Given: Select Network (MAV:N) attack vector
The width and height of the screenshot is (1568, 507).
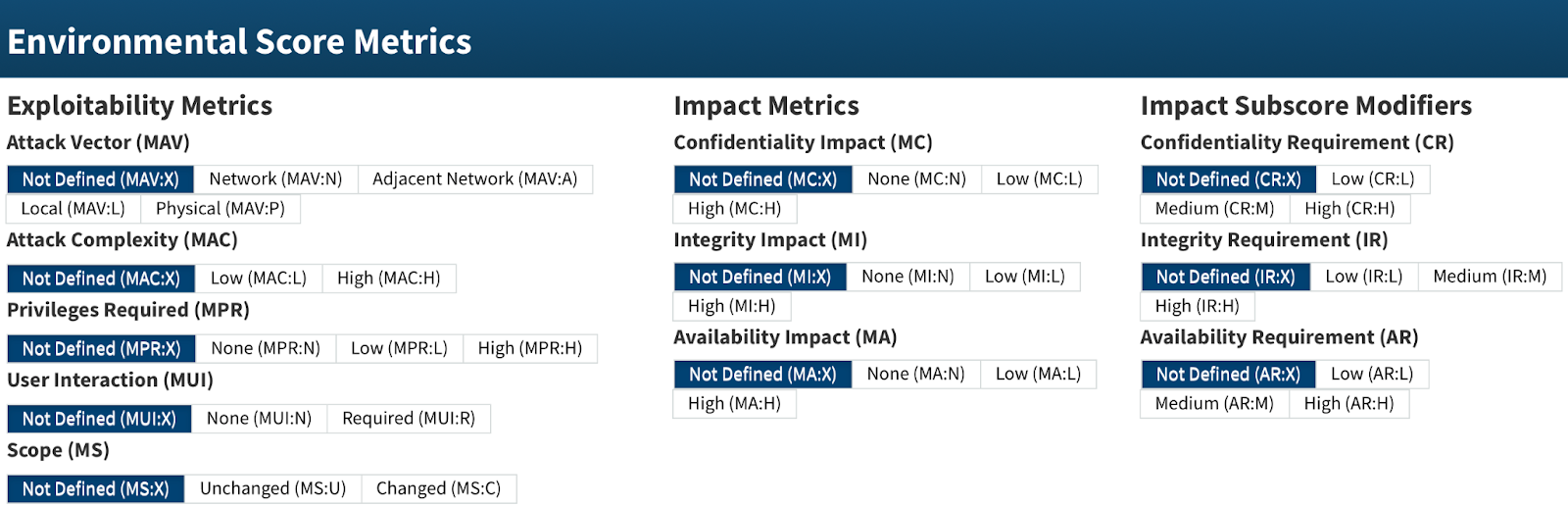Looking at the screenshot, I should (275, 179).
